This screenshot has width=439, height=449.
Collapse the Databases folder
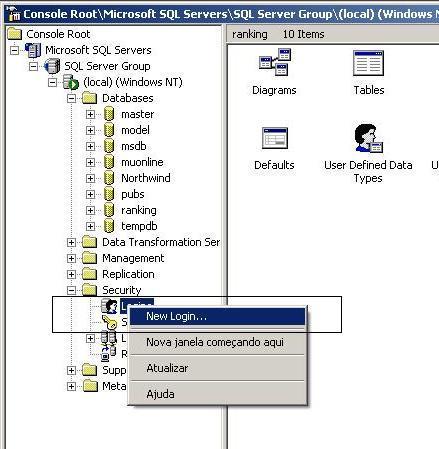[x=71, y=98]
